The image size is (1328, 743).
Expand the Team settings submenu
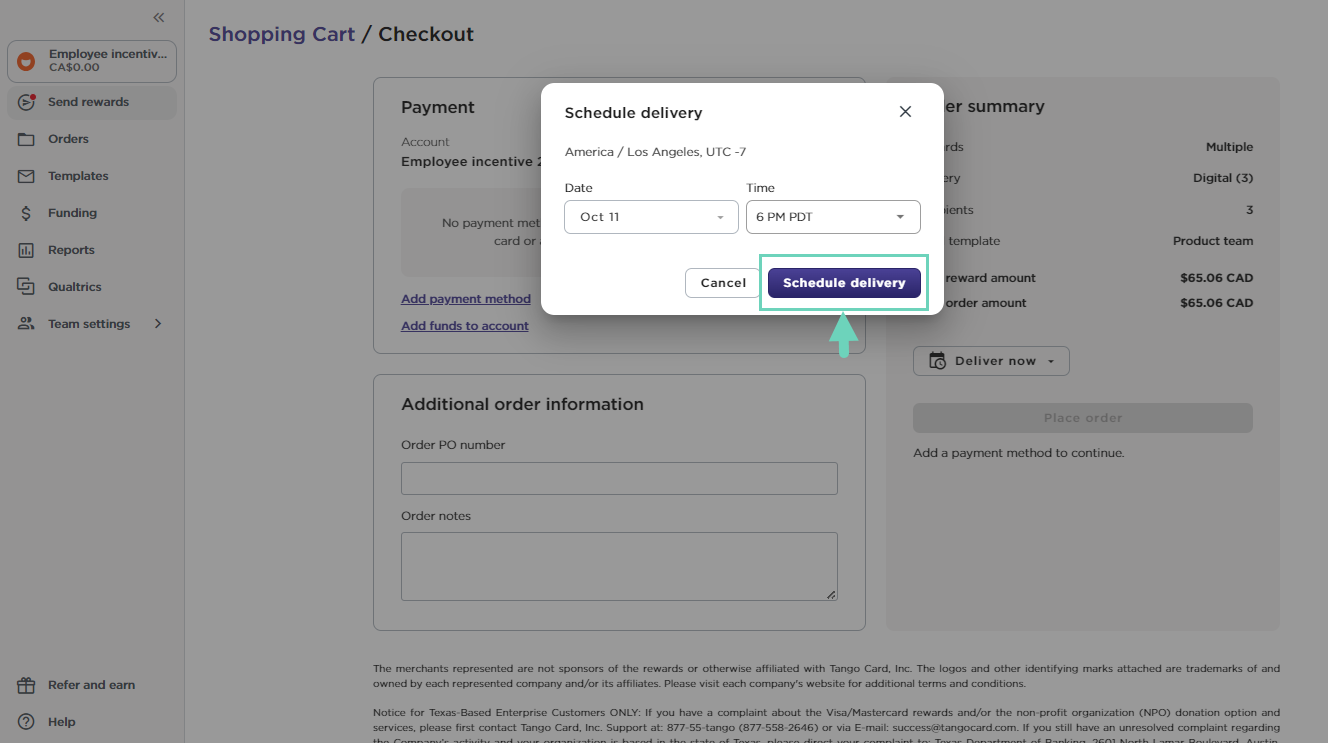coord(158,324)
